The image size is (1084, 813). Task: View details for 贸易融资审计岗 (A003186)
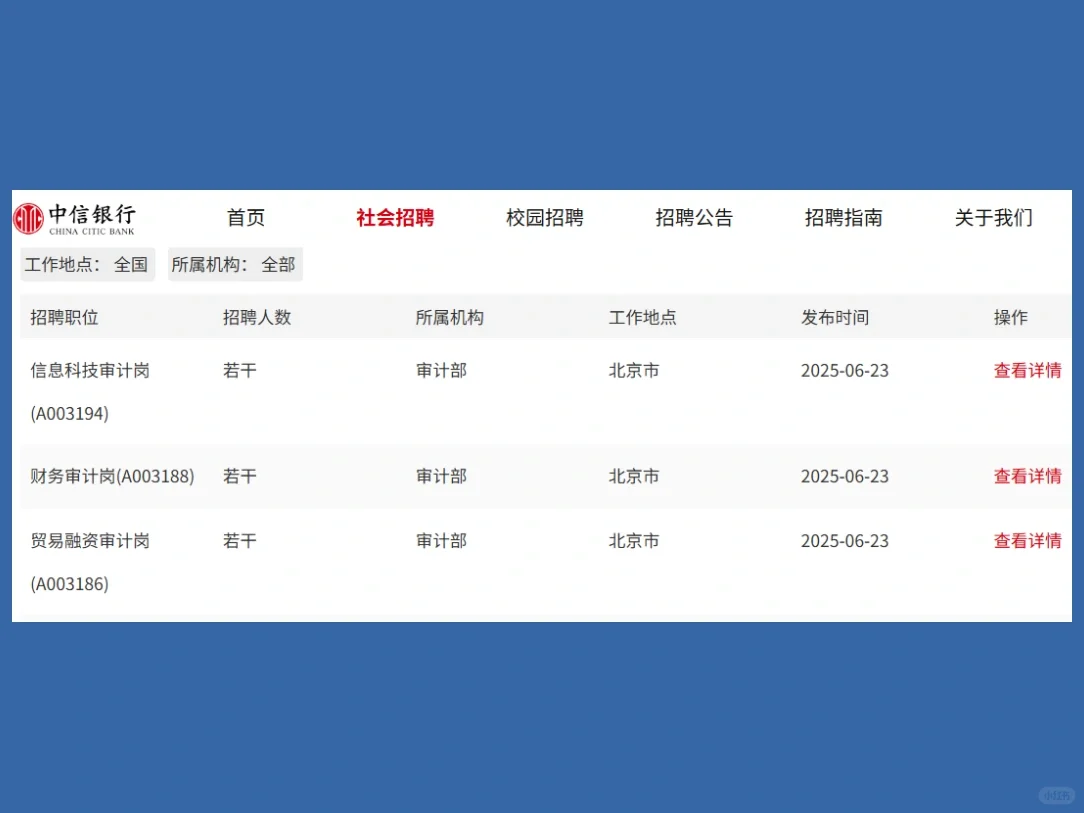pyautogui.click(x=1027, y=541)
